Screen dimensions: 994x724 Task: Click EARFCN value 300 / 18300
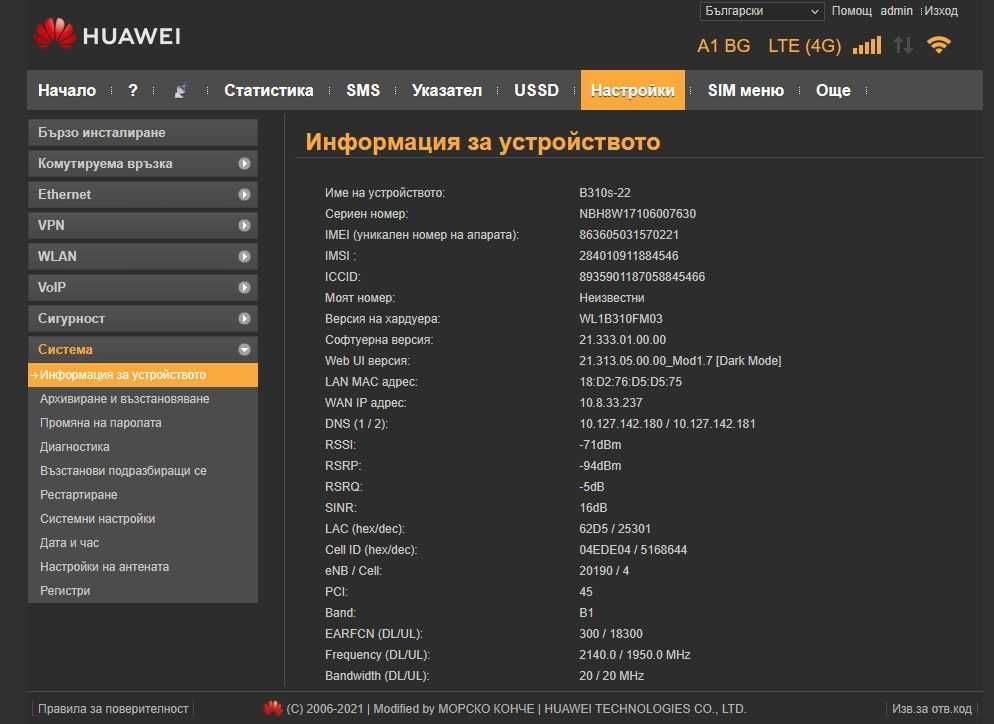point(611,633)
